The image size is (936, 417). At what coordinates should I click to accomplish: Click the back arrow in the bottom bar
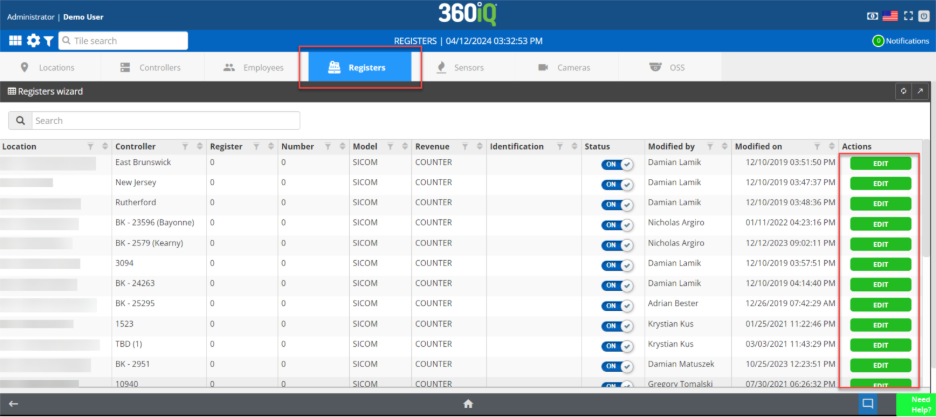pyautogui.click(x=13, y=404)
